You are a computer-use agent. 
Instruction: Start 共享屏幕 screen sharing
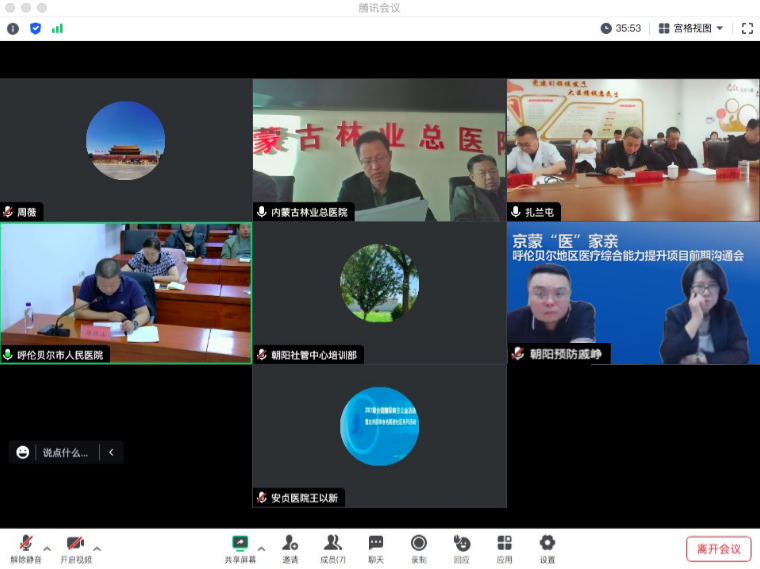click(240, 549)
